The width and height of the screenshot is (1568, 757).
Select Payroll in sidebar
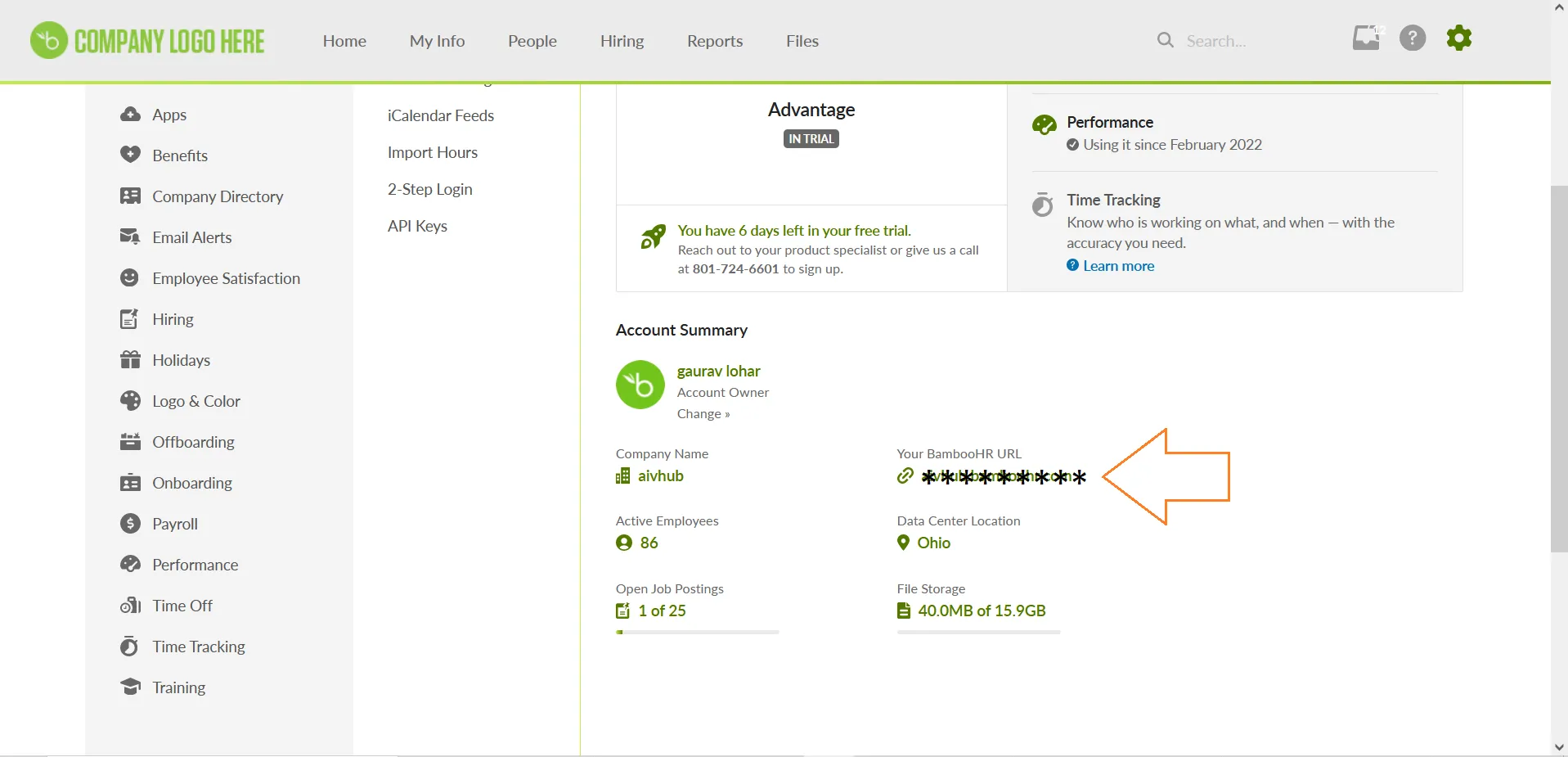click(175, 524)
